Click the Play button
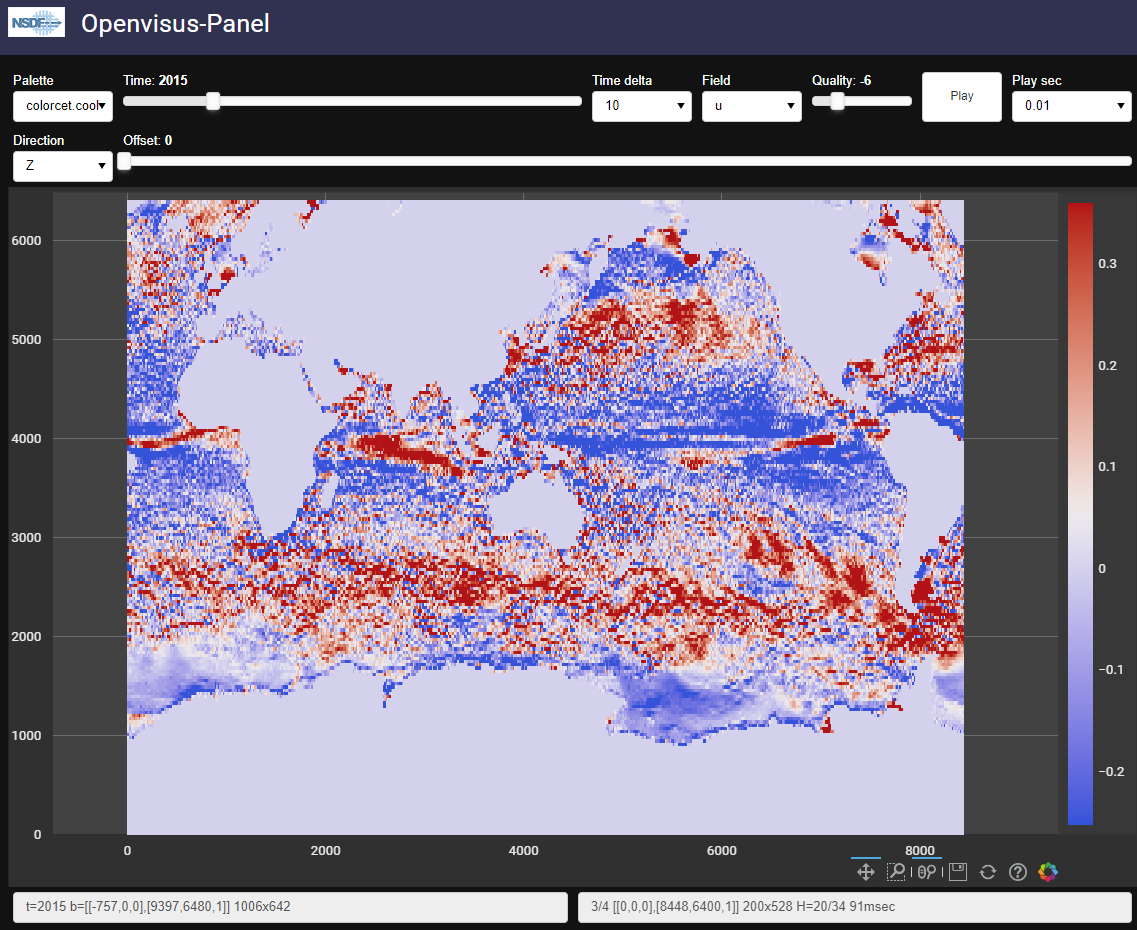The image size is (1137, 930). tap(962, 96)
